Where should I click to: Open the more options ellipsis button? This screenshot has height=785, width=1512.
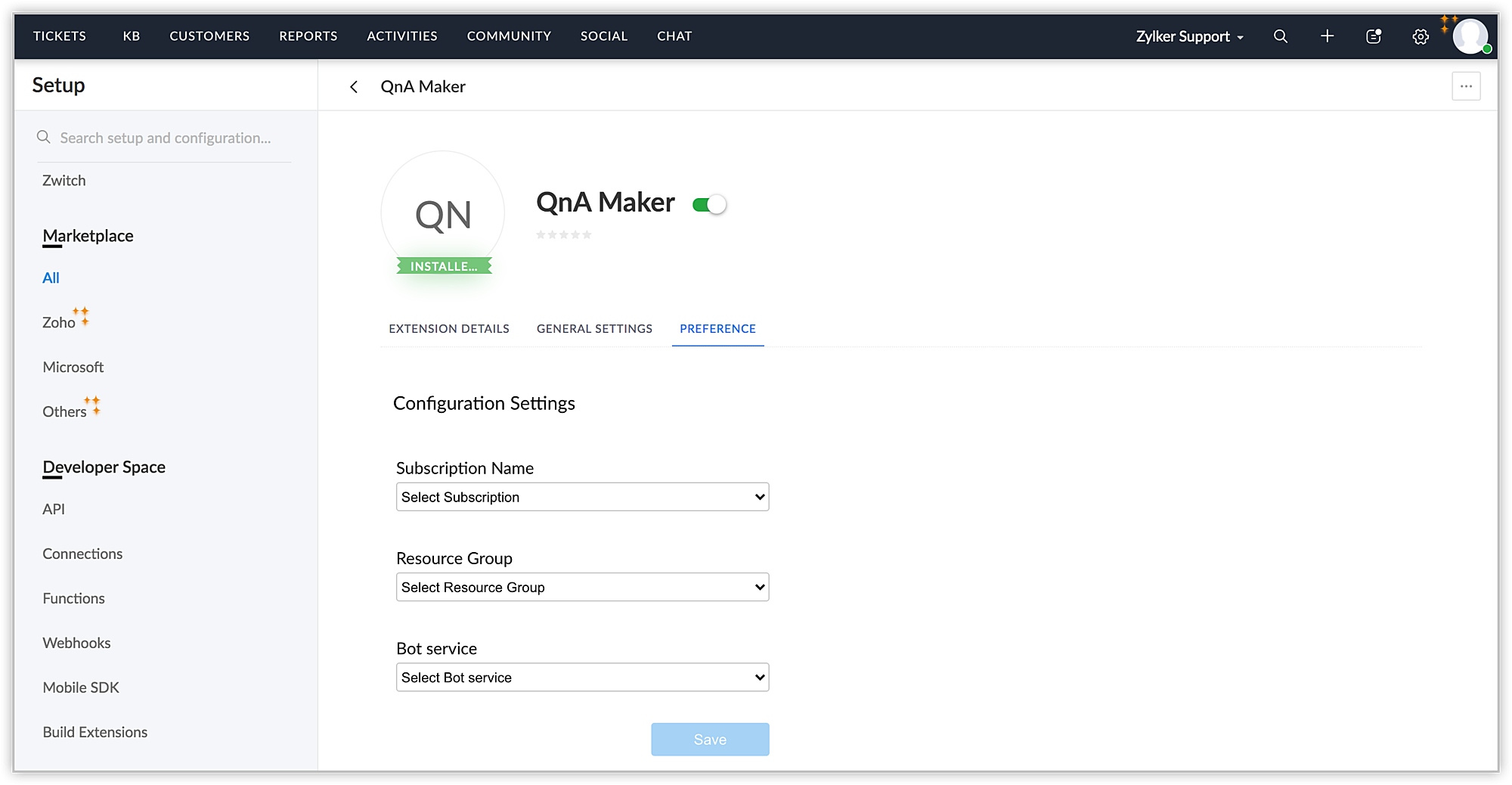(x=1466, y=86)
